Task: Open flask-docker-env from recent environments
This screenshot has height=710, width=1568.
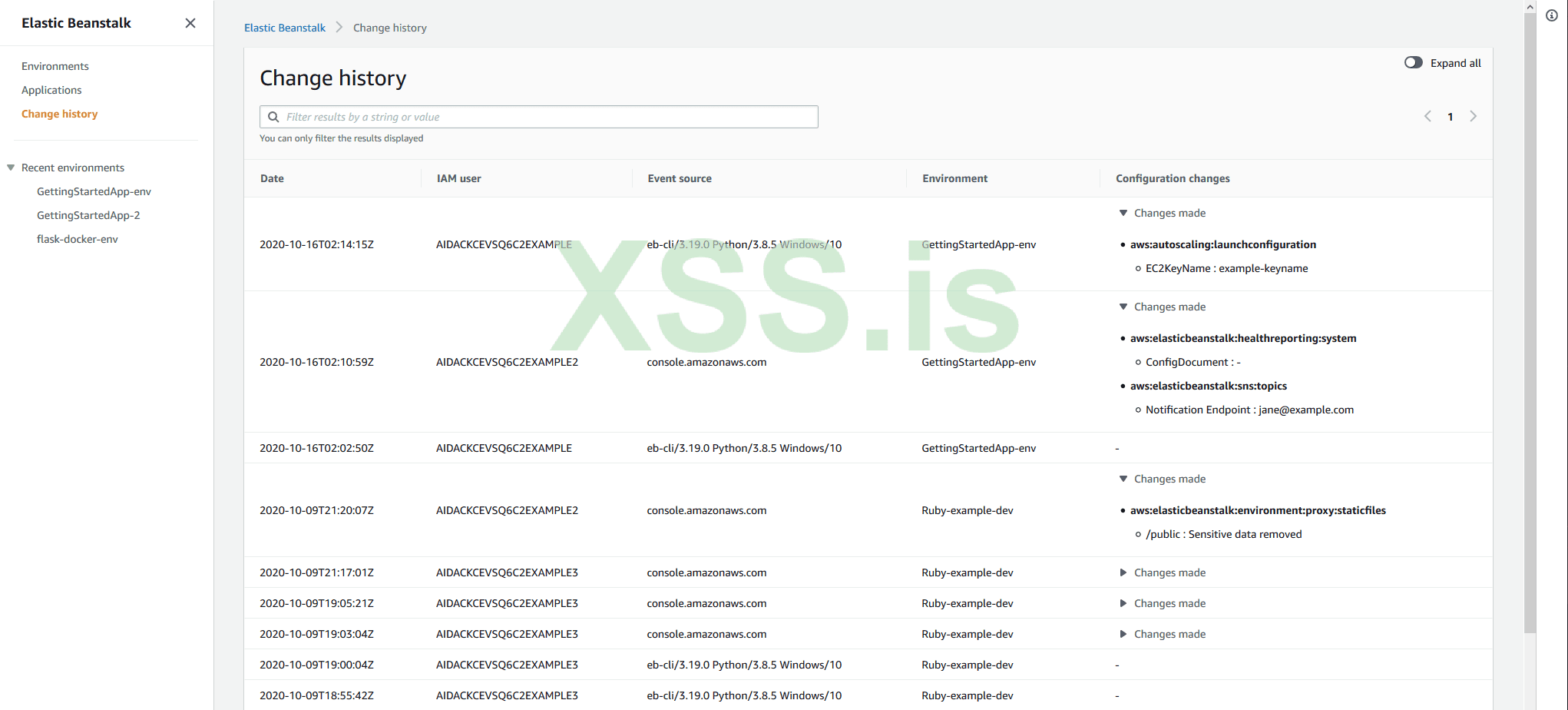Action: [78, 239]
